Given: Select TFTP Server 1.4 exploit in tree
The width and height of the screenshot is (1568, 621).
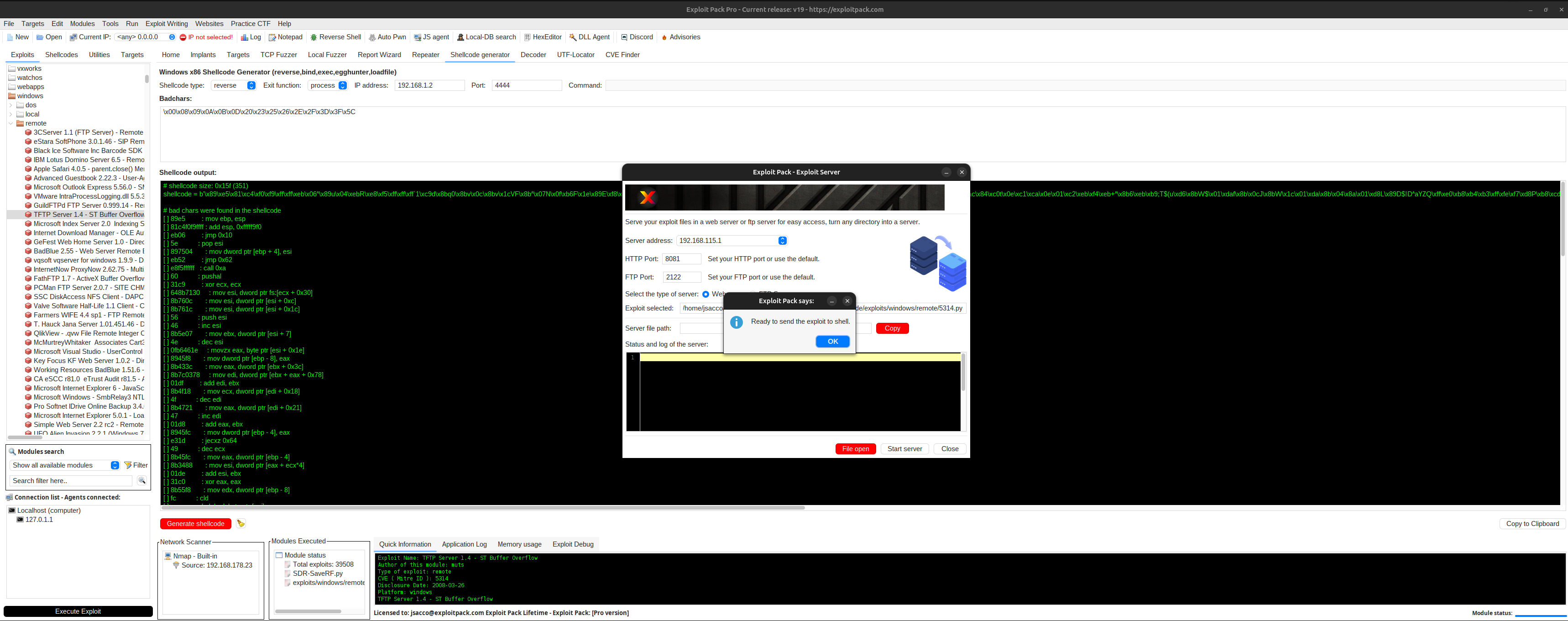Looking at the screenshot, I should pos(84,214).
